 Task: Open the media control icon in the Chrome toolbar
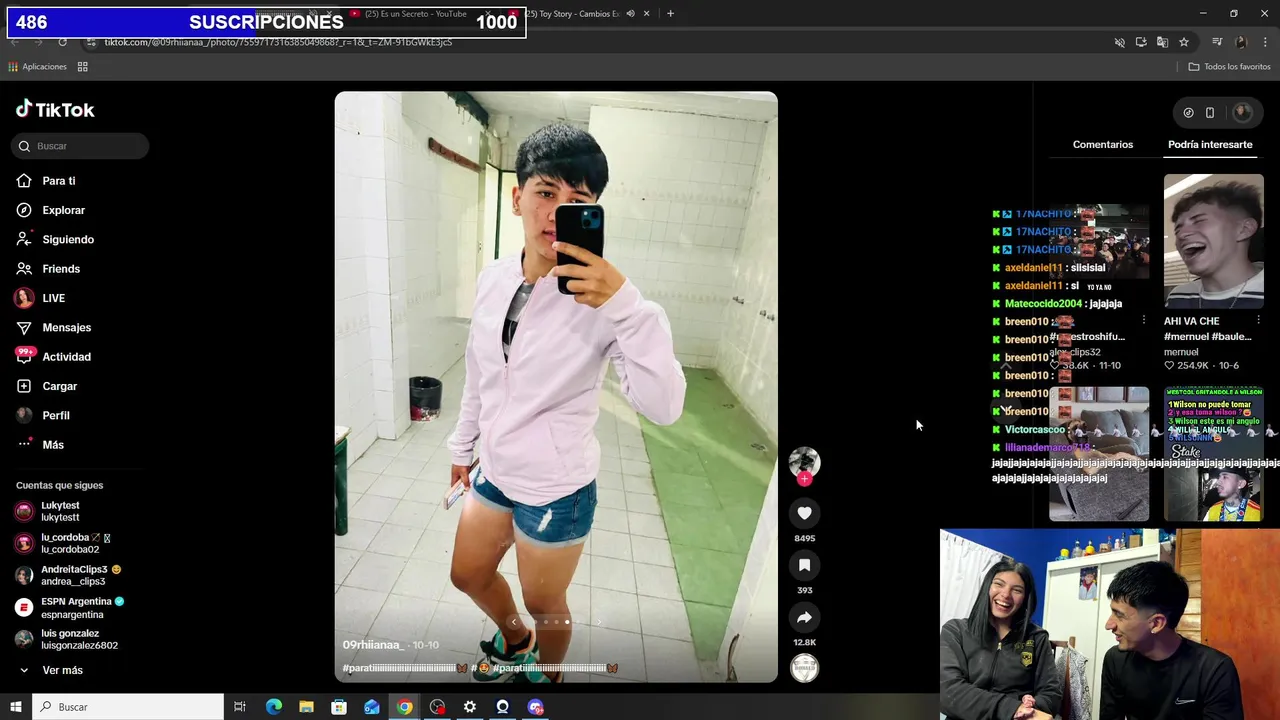coord(1217,42)
